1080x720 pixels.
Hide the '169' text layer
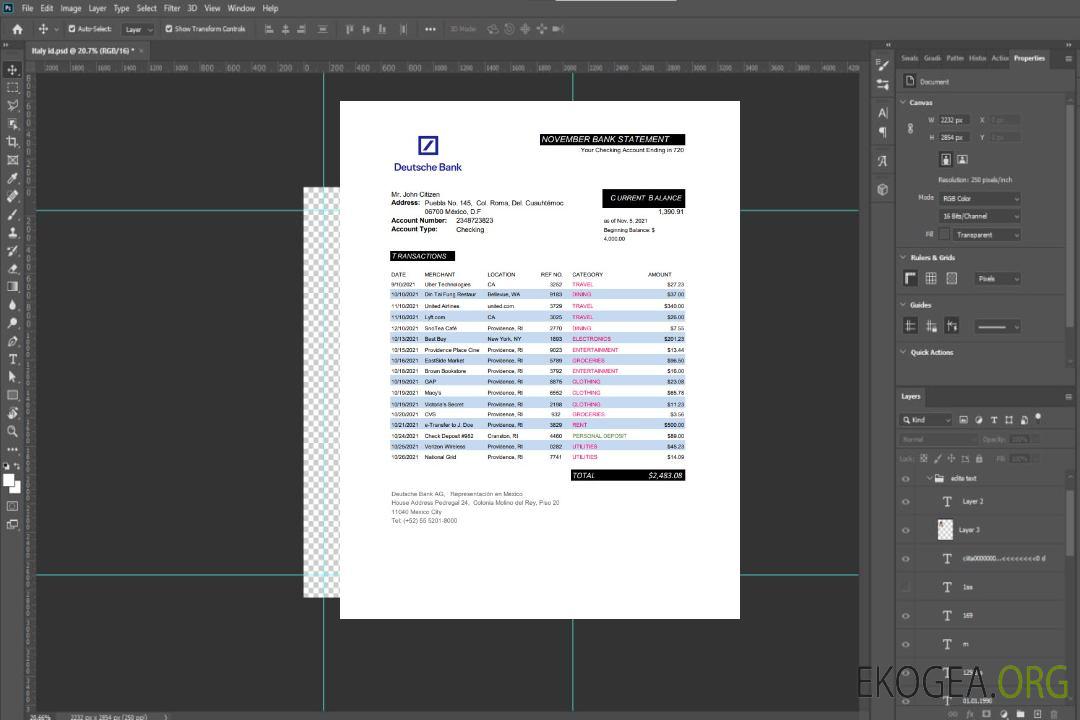(906, 616)
